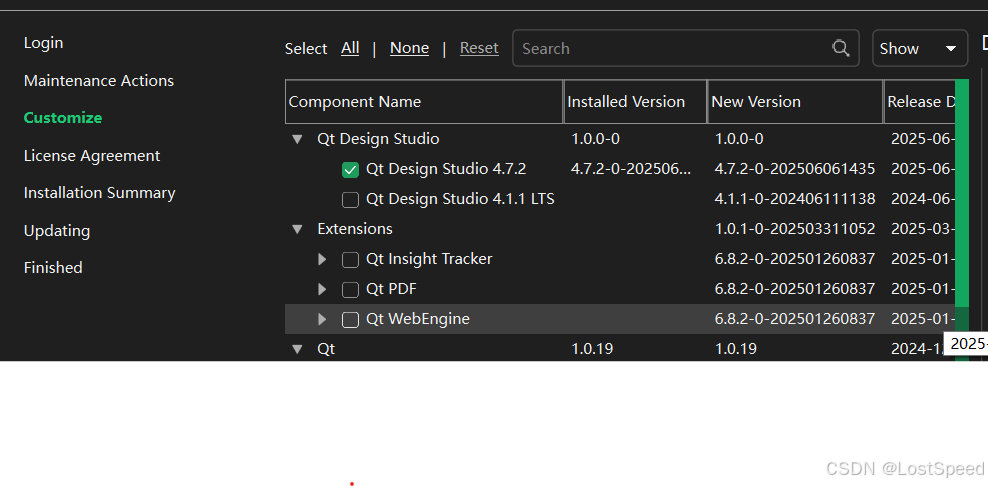Expand the Qt WebEngine node
The image size is (988, 486).
[x=322, y=319]
